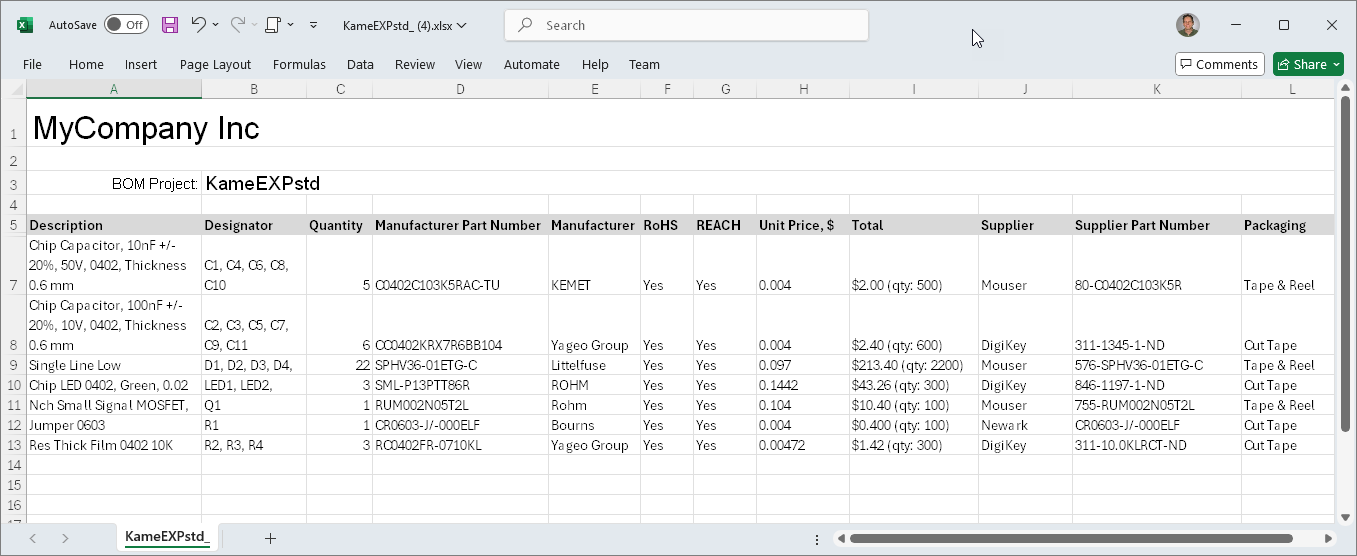
Task: Open the Share button dropdown
Action: (x=1337, y=64)
